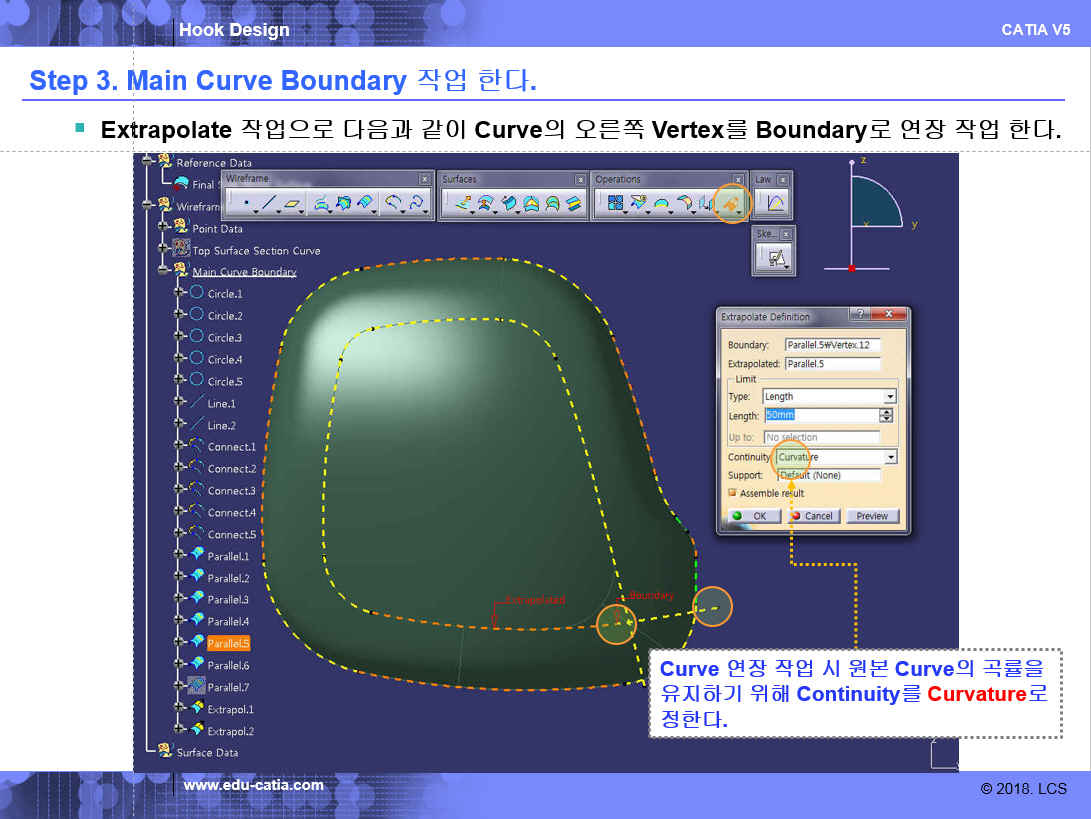This screenshot has width=1091, height=819.
Task: Select the Extrapolate tool in Operations toolbar
Action: (x=732, y=204)
